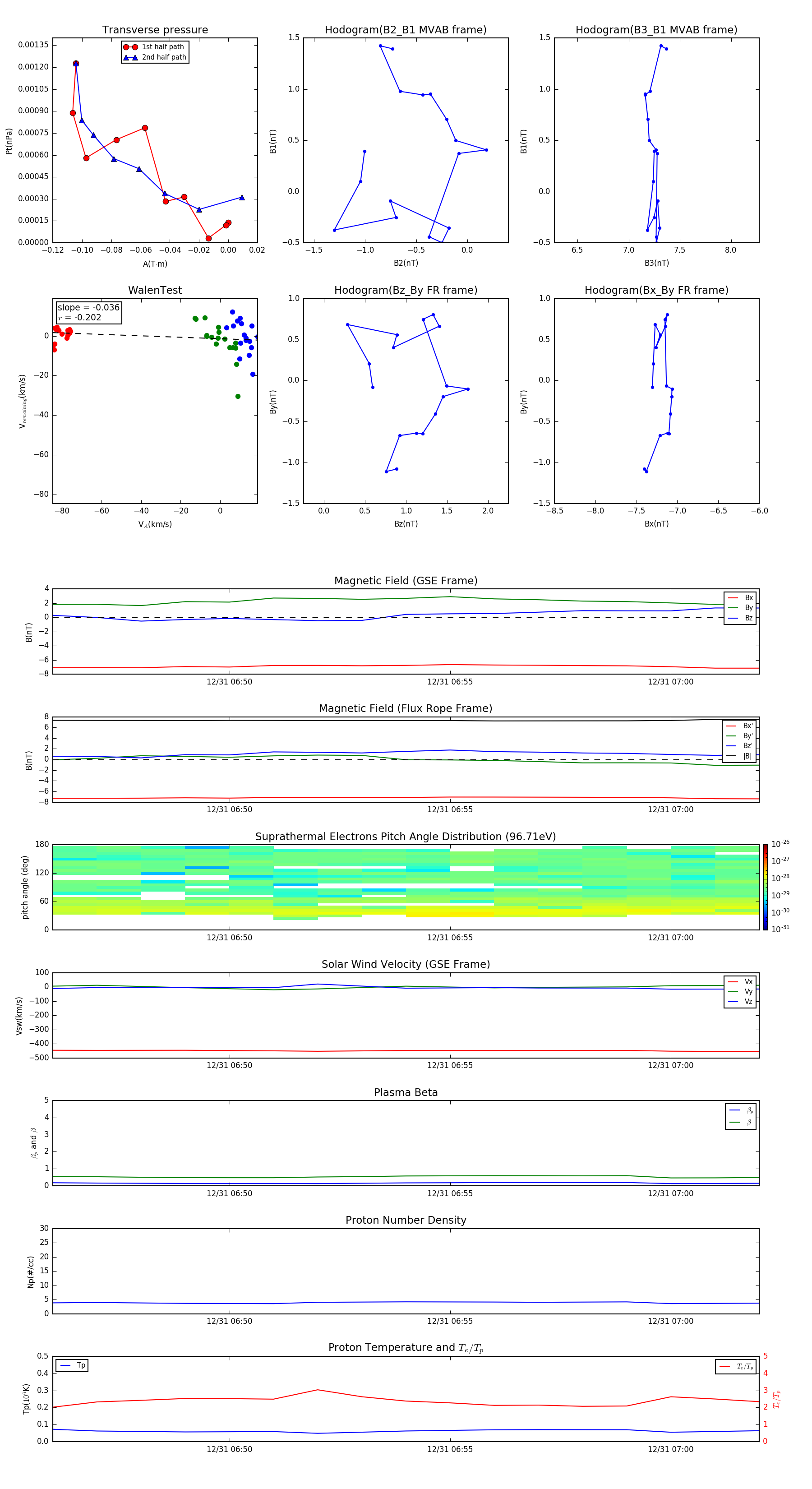
Task: Click the "Hodogram(Bx_By FR frame)" title
Action: pyautogui.click(x=656, y=290)
